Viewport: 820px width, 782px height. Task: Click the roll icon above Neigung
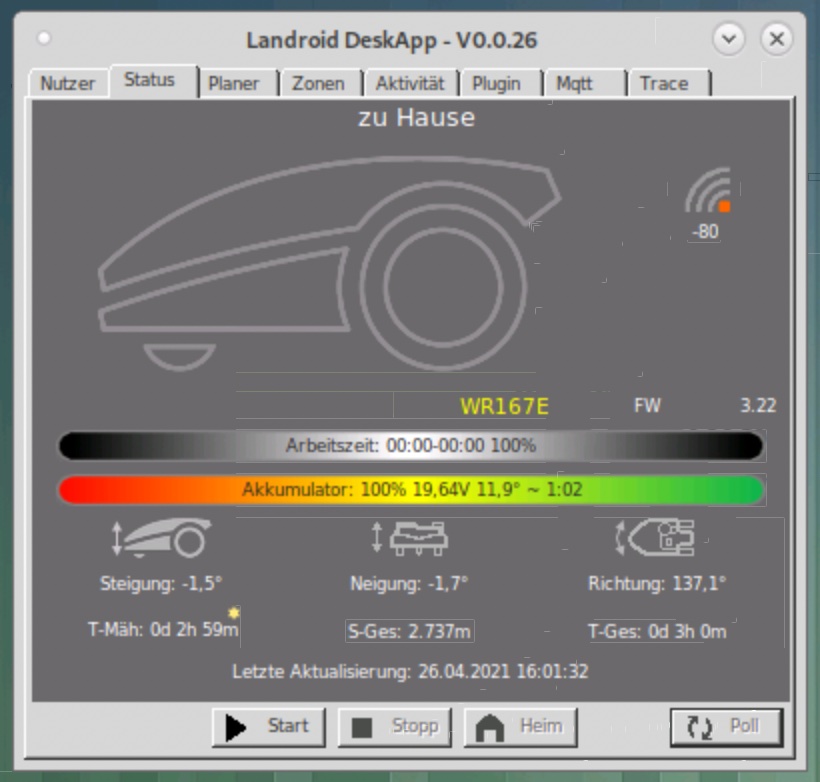click(x=409, y=538)
